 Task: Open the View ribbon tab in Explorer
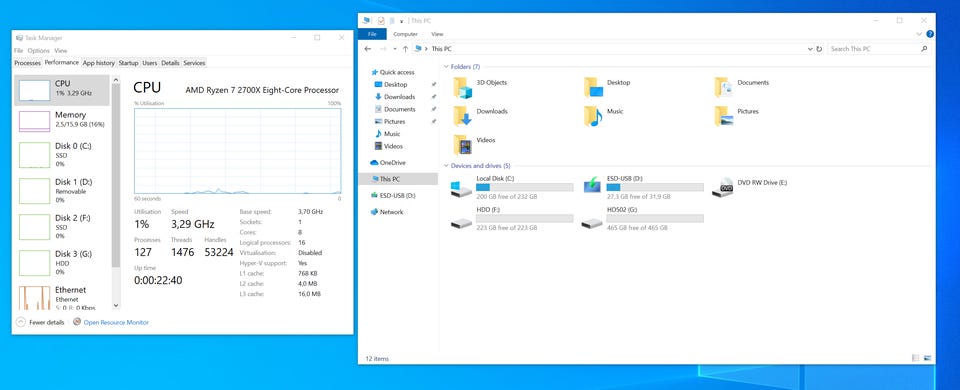tap(437, 34)
